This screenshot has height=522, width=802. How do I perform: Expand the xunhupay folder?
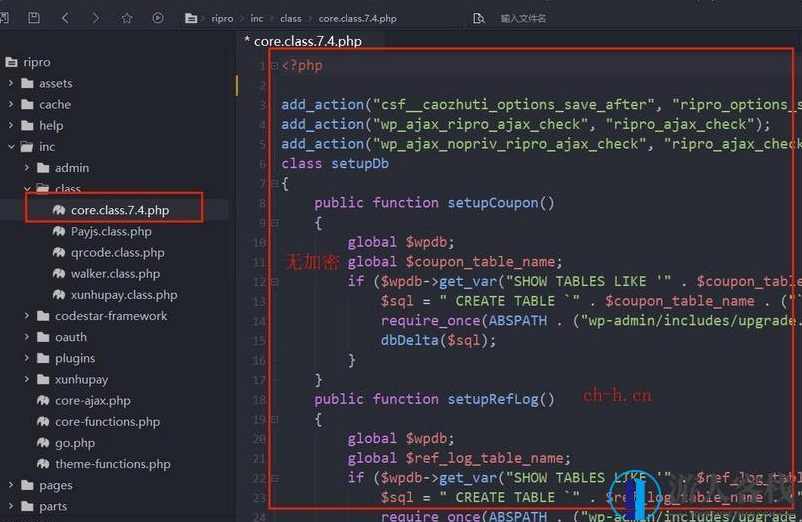tap(27, 379)
